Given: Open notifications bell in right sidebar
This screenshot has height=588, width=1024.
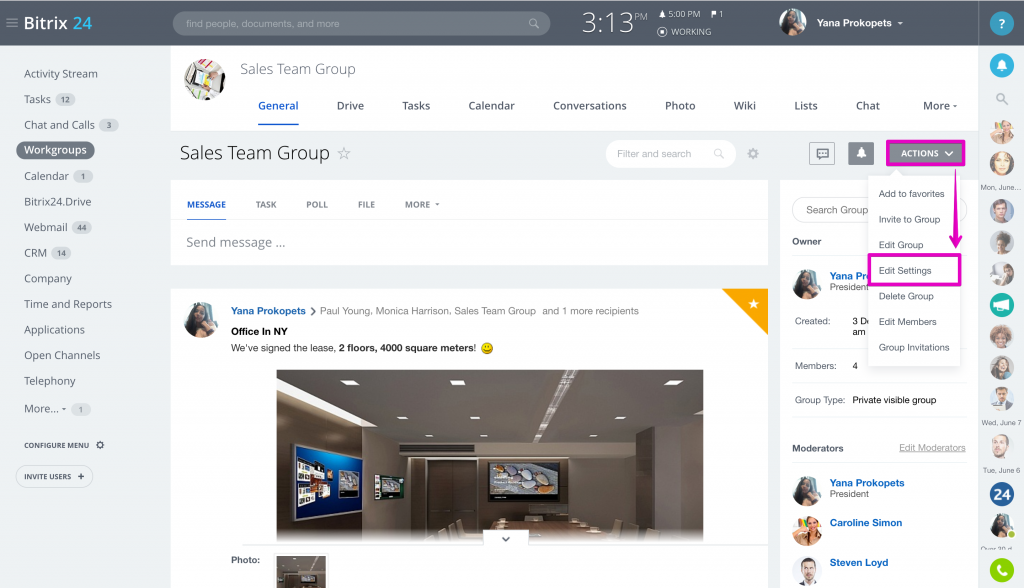Looking at the screenshot, I should click(x=1001, y=65).
